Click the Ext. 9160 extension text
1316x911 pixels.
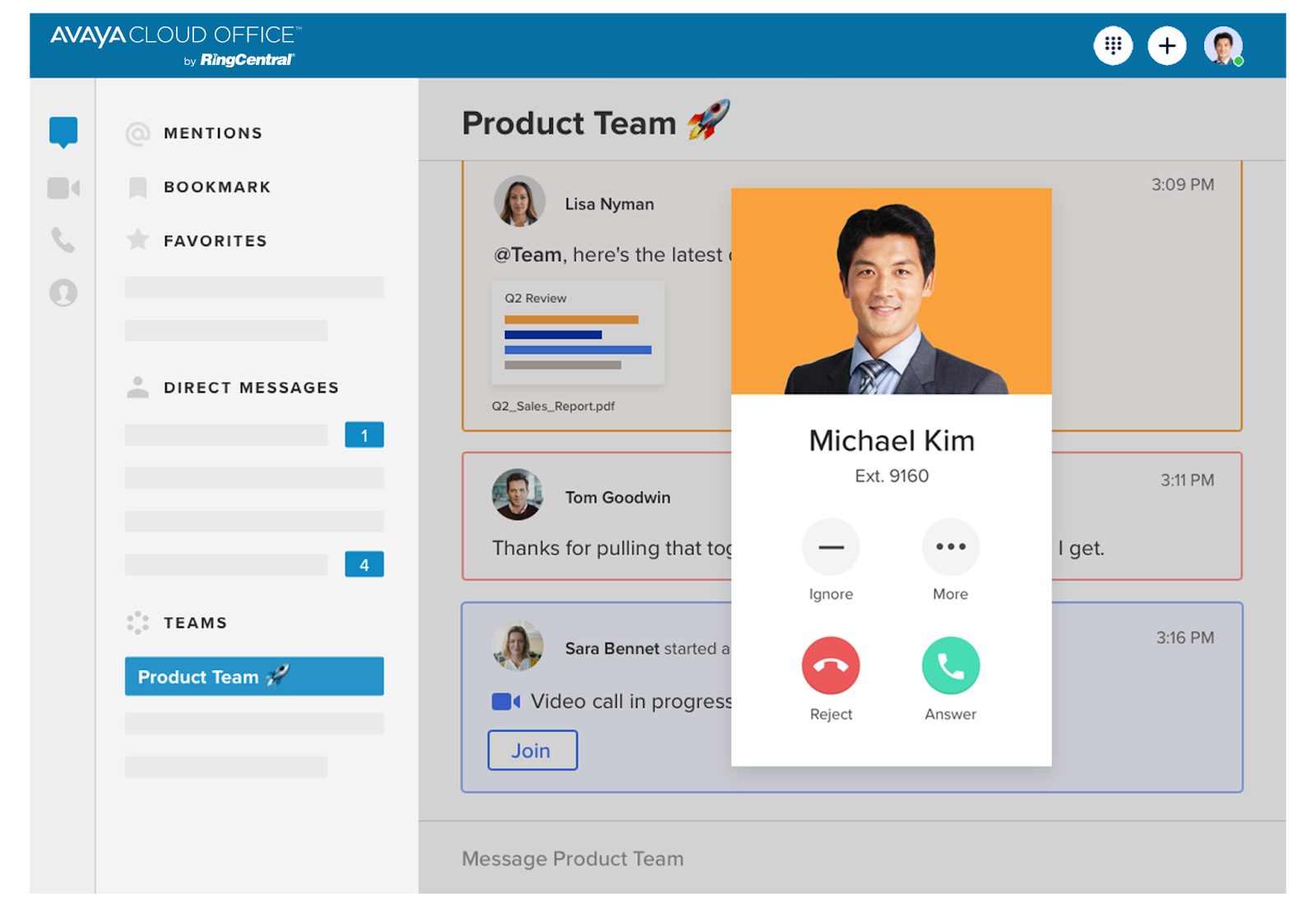(x=892, y=476)
